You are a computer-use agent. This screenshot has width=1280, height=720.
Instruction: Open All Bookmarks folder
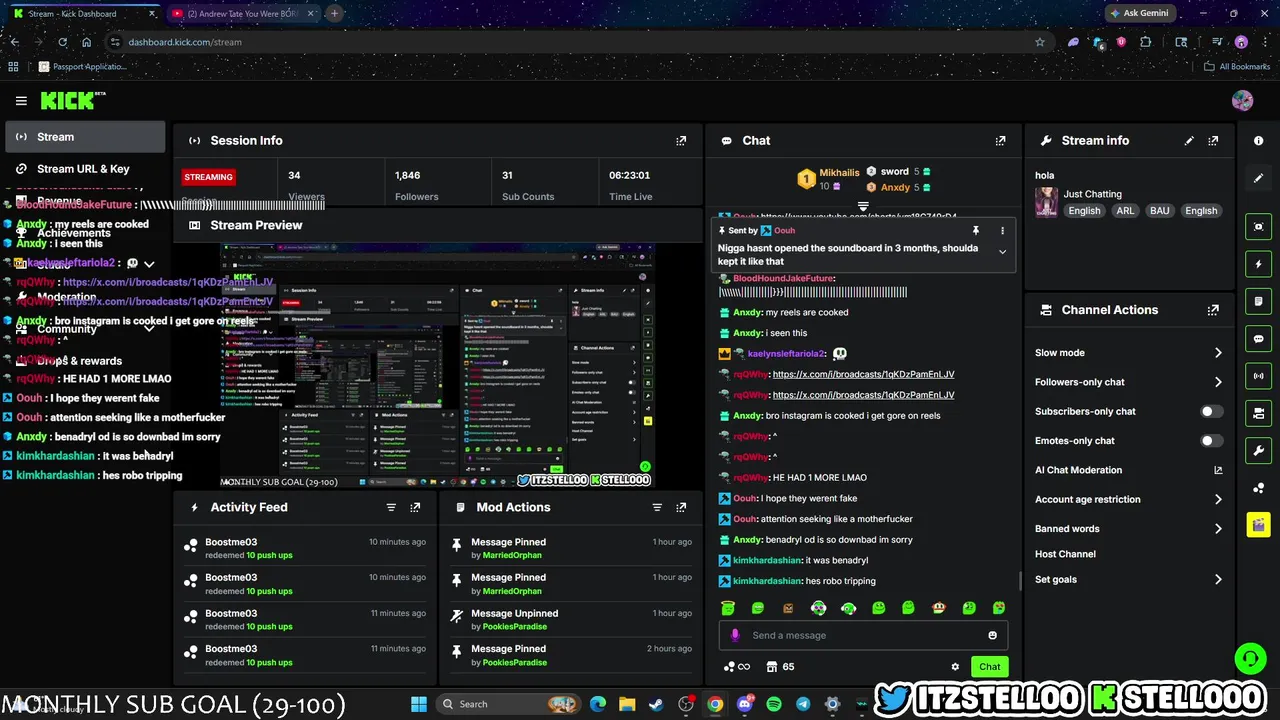click(1237, 67)
